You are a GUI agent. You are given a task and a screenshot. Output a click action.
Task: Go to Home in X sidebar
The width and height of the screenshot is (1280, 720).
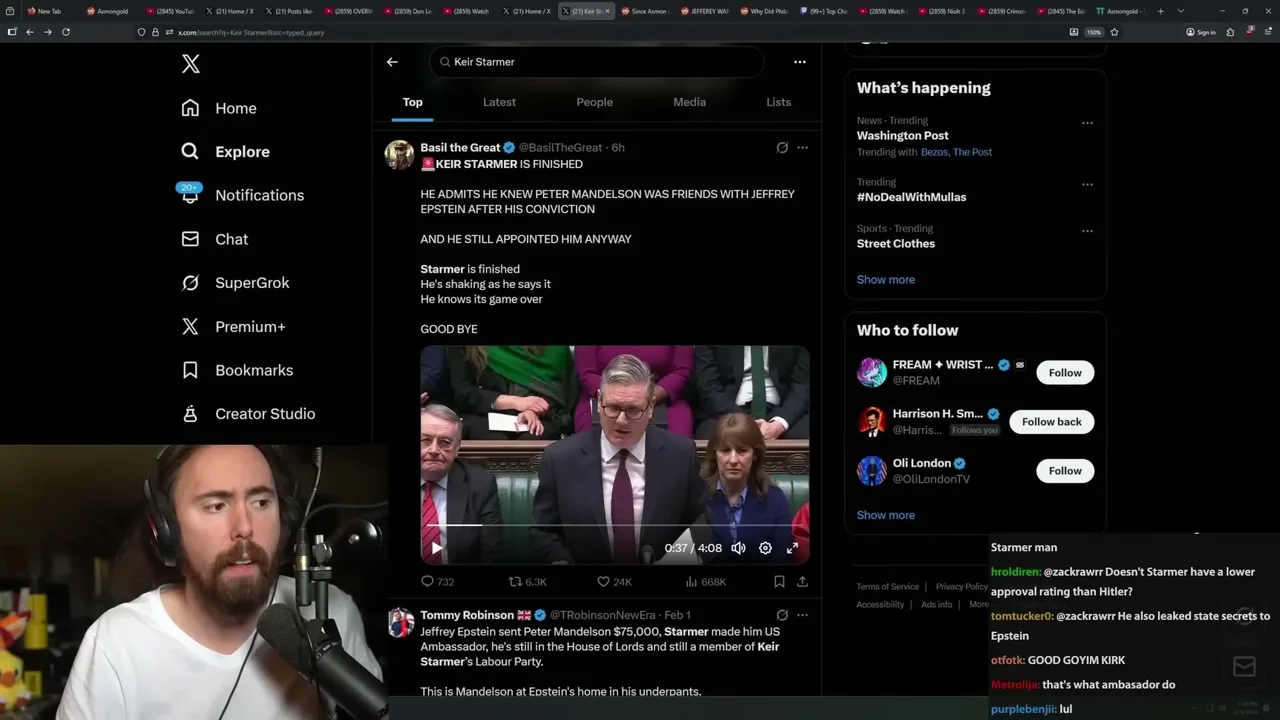[219, 108]
